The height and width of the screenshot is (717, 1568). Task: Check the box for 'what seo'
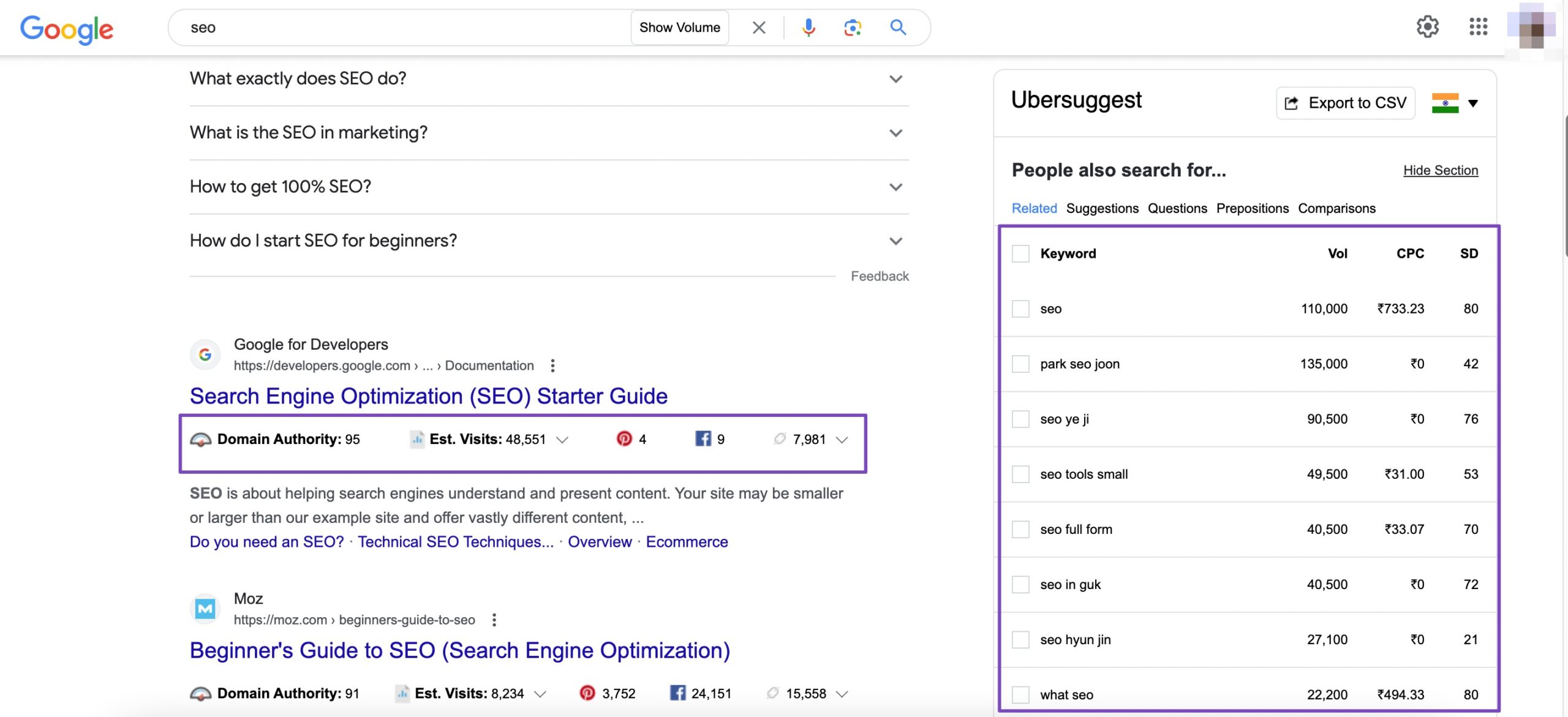[1020, 694]
